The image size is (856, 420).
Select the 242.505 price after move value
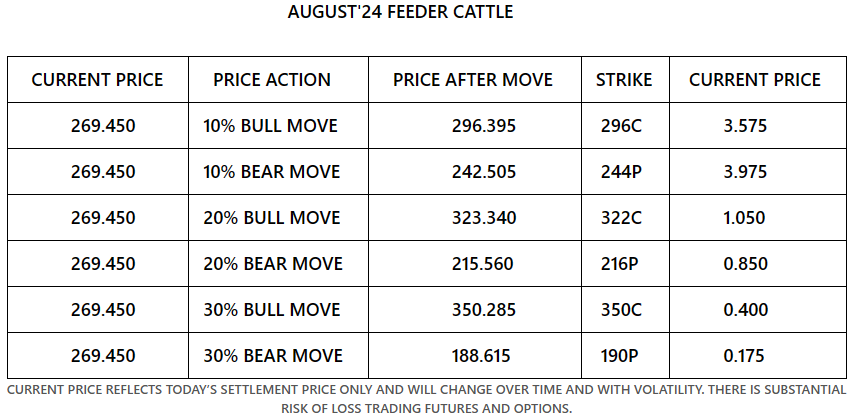[474, 172]
